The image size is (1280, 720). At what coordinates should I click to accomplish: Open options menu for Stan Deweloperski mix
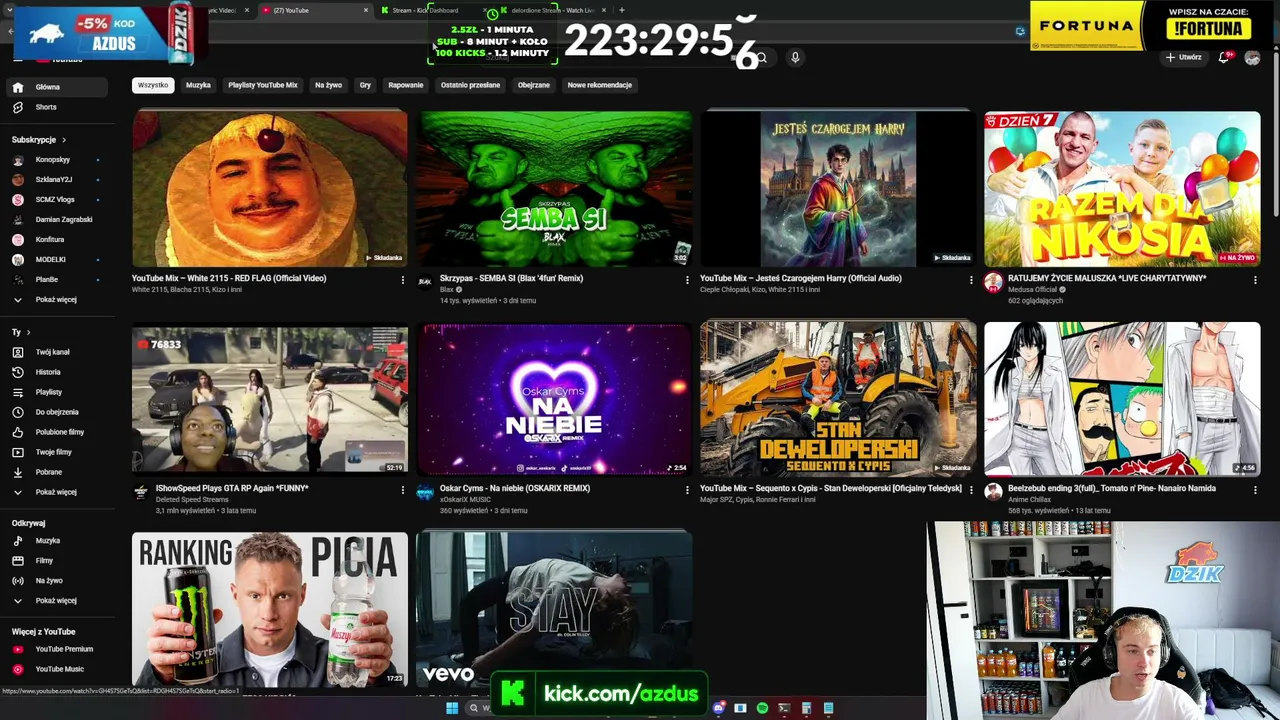click(x=971, y=490)
